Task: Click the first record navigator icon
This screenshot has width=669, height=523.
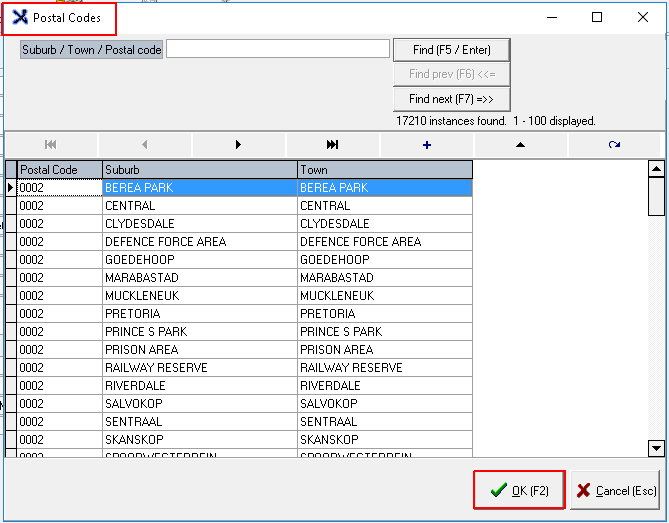Action: [51, 145]
